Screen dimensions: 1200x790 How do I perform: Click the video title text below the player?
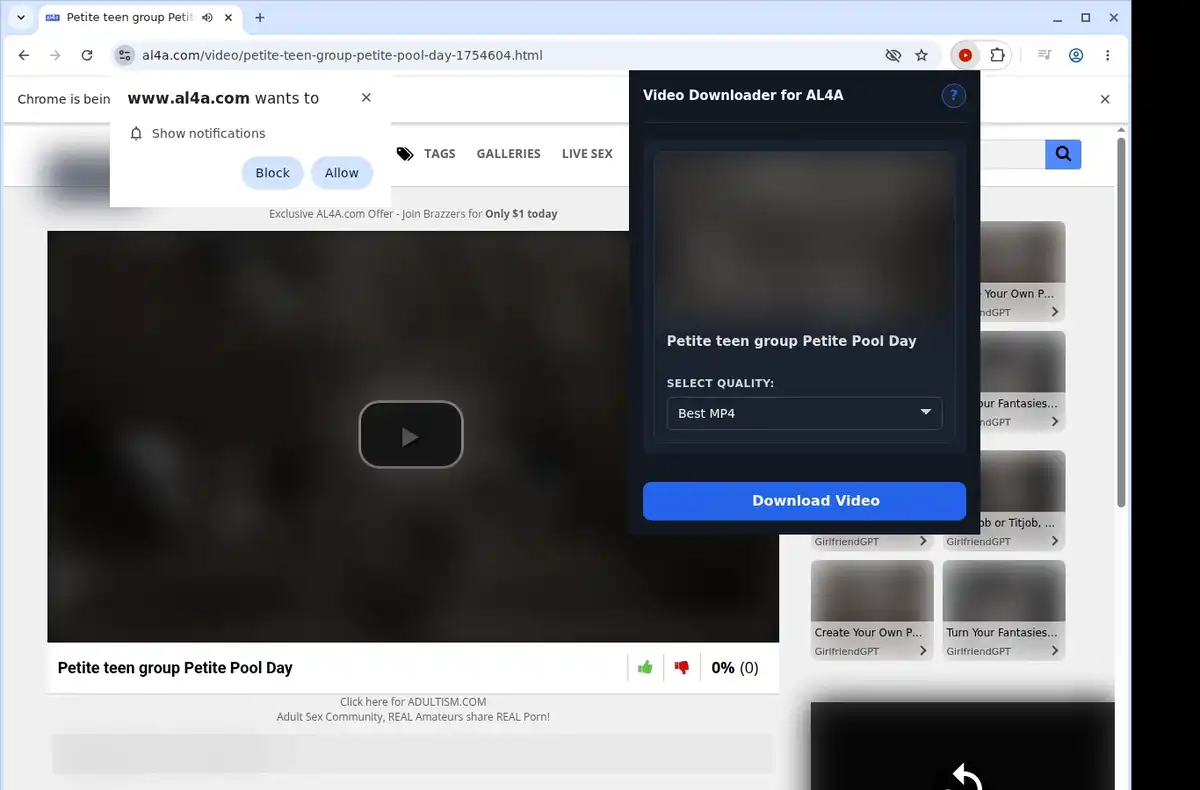pos(175,668)
